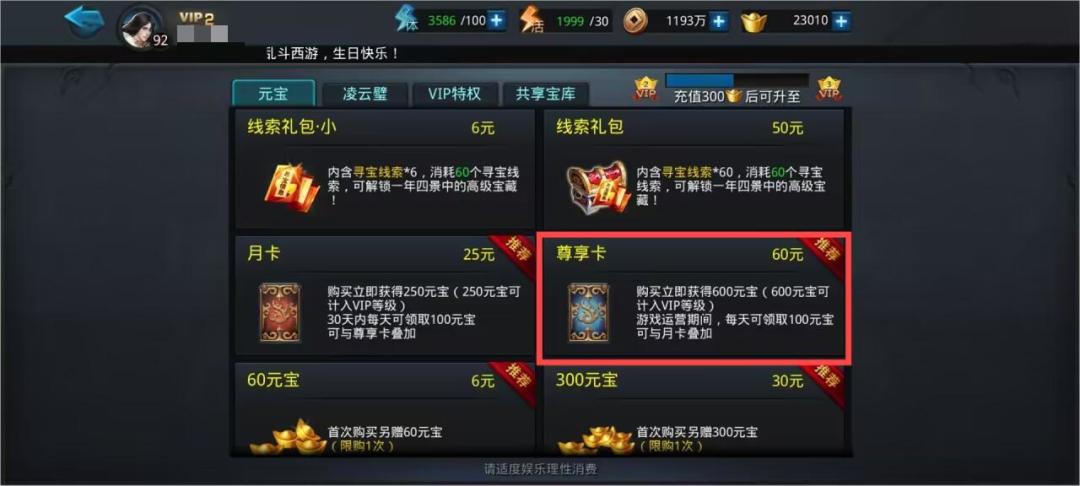Click the VIP 3 badge icon
The width and height of the screenshot is (1080, 486).
829,89
